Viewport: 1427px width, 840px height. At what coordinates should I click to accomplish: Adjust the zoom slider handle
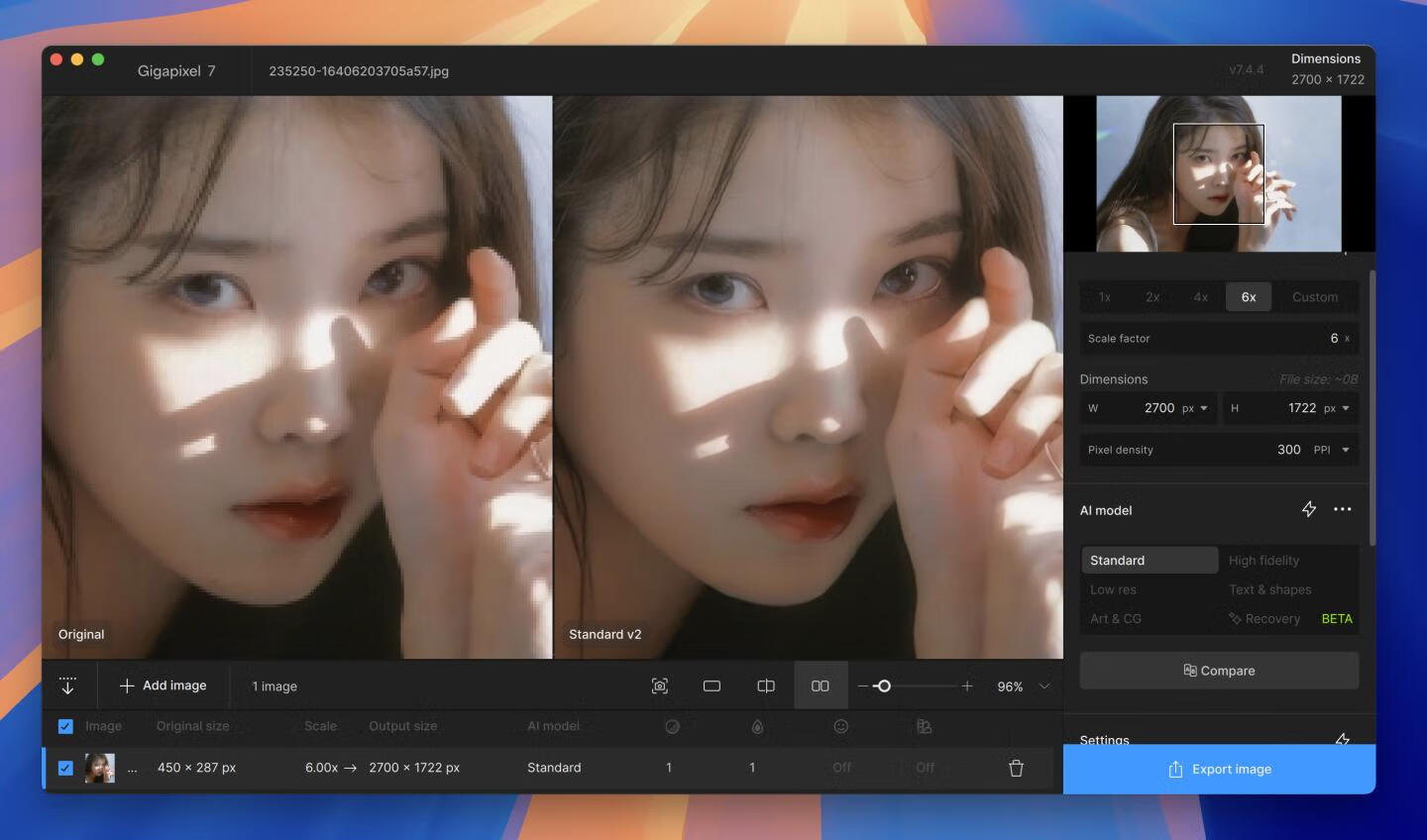tap(883, 685)
